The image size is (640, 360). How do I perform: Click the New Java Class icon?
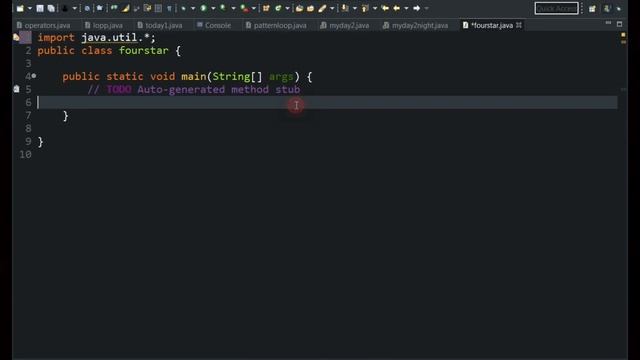(x=278, y=8)
